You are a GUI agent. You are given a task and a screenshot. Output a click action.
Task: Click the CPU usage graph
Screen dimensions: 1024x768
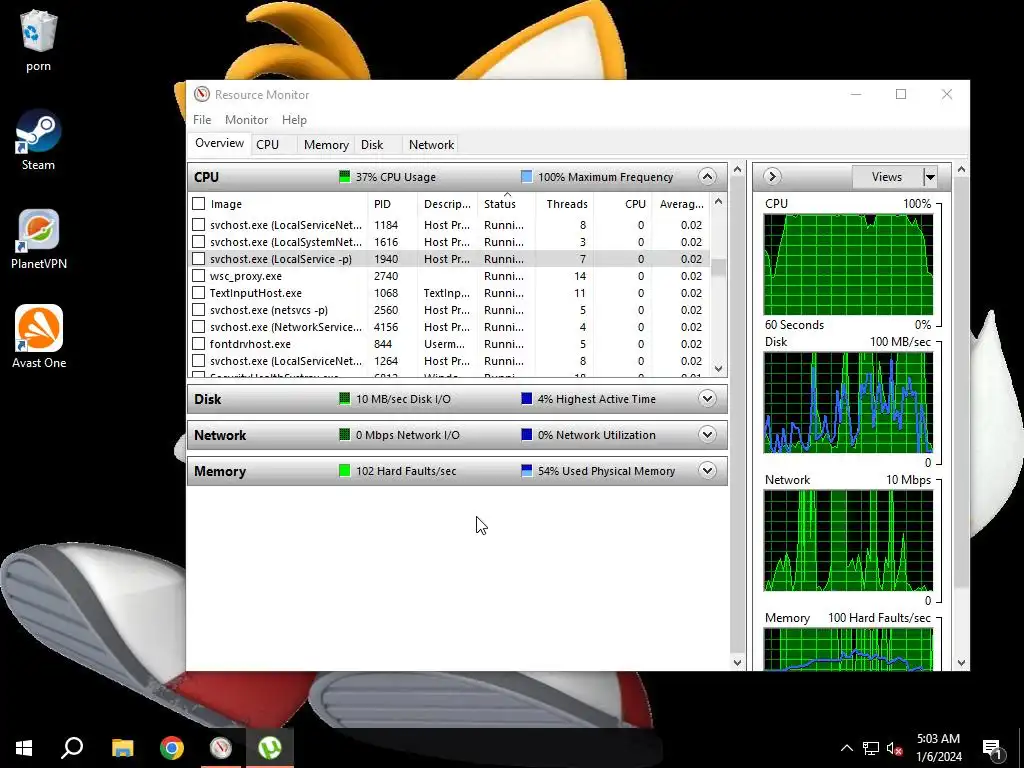(848, 264)
